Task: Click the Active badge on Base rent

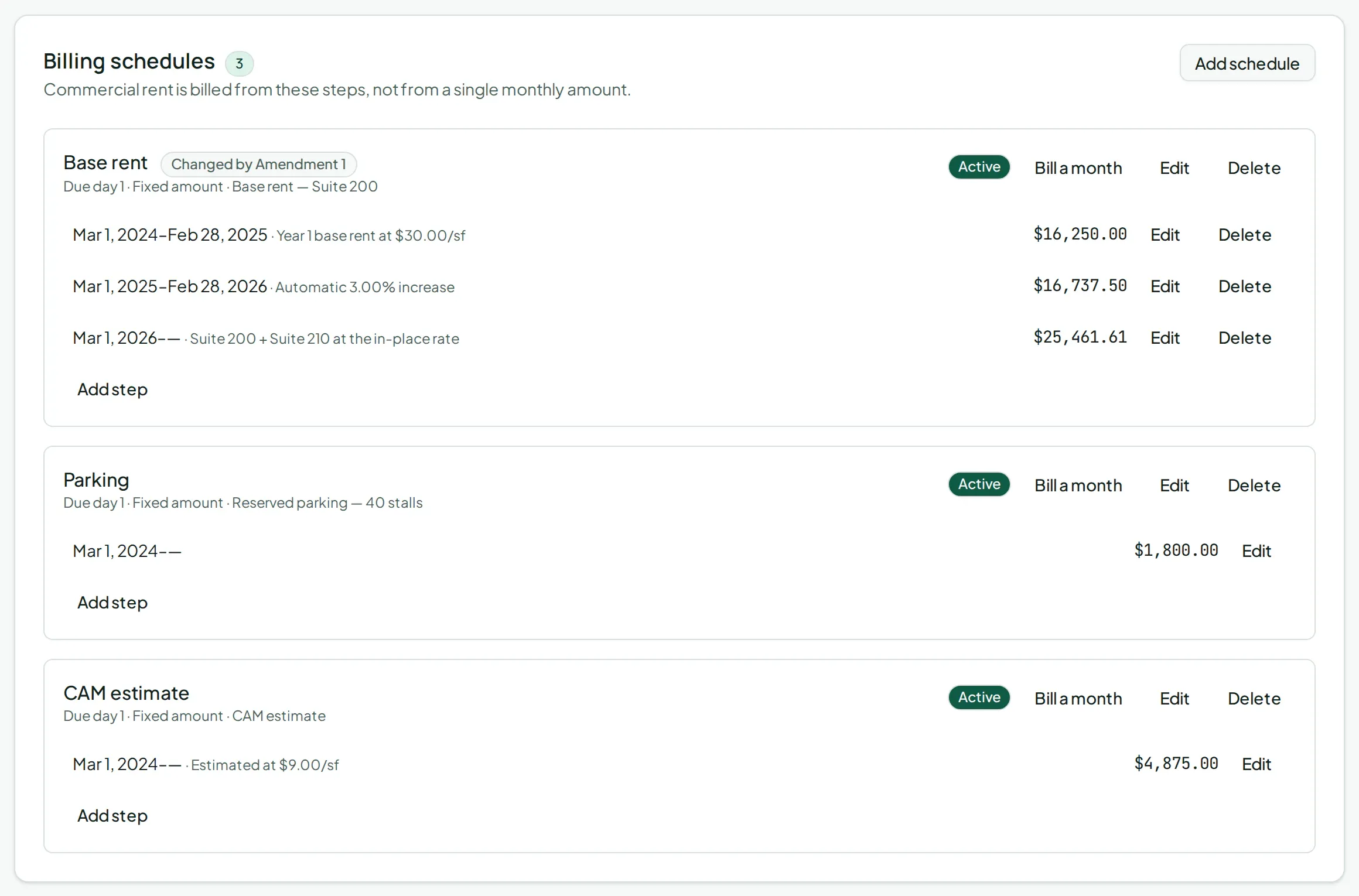Action: [x=979, y=167]
